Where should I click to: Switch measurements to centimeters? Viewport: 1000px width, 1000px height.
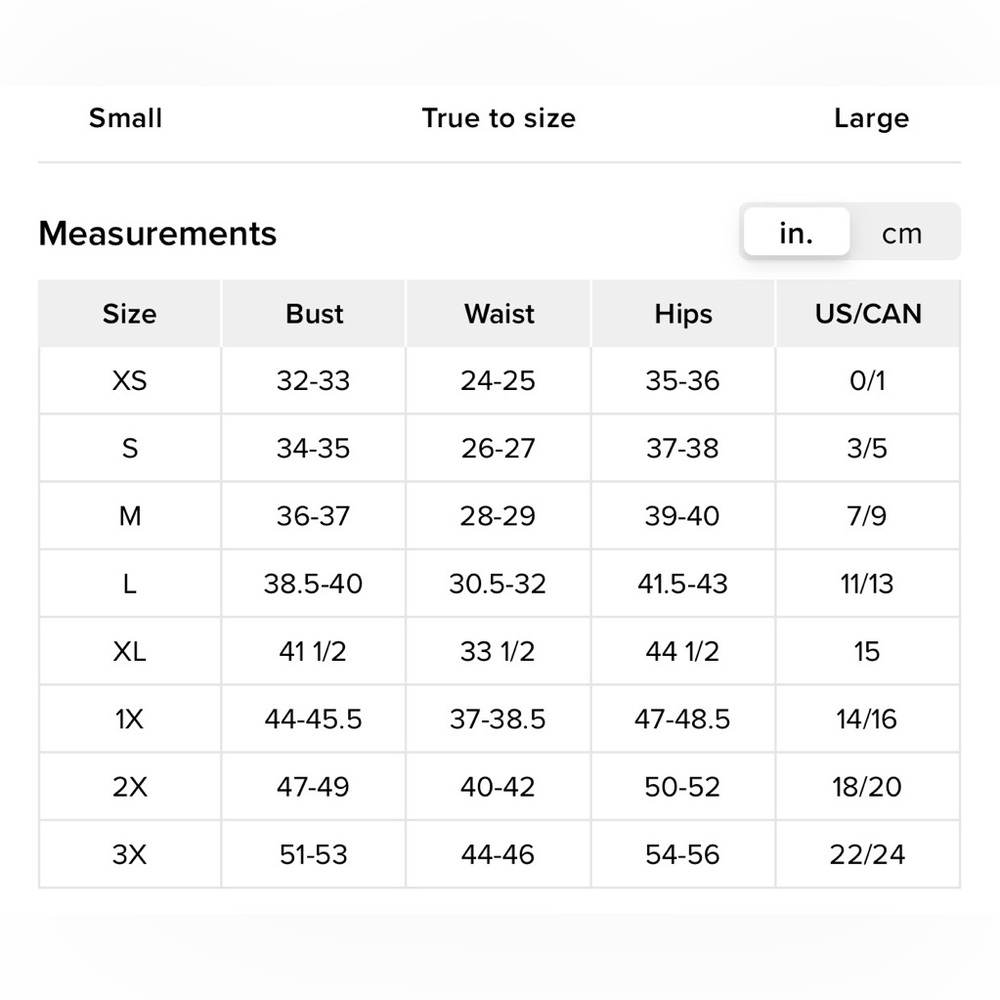click(x=902, y=234)
